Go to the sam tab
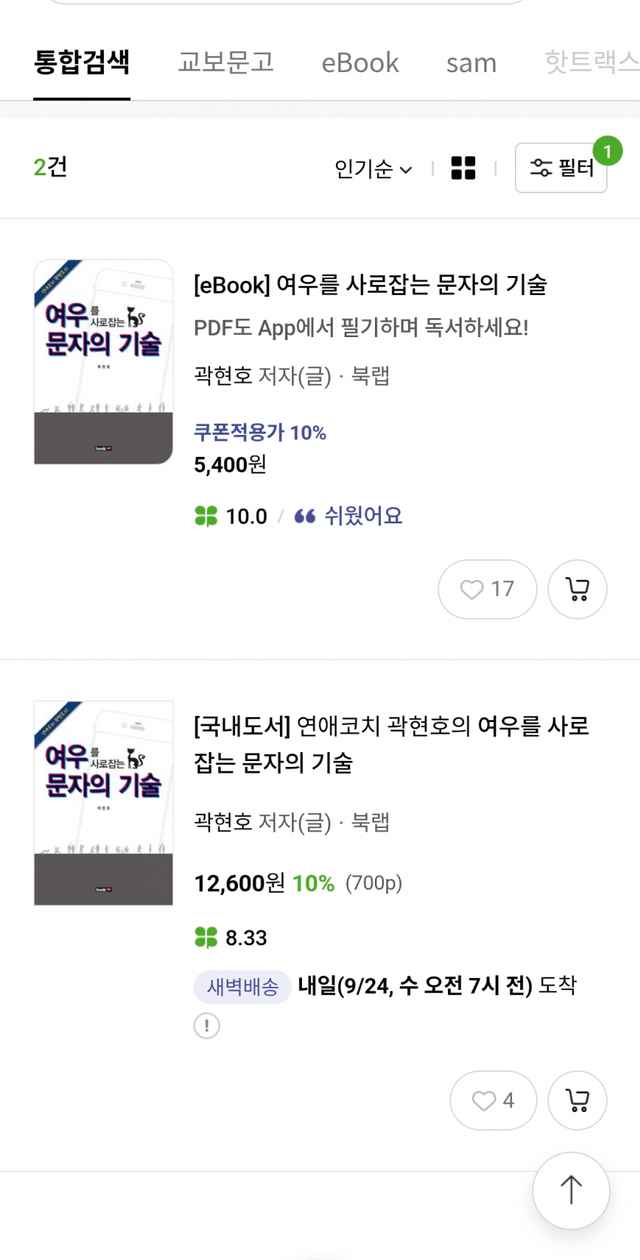The image size is (640, 1260). coord(471,62)
